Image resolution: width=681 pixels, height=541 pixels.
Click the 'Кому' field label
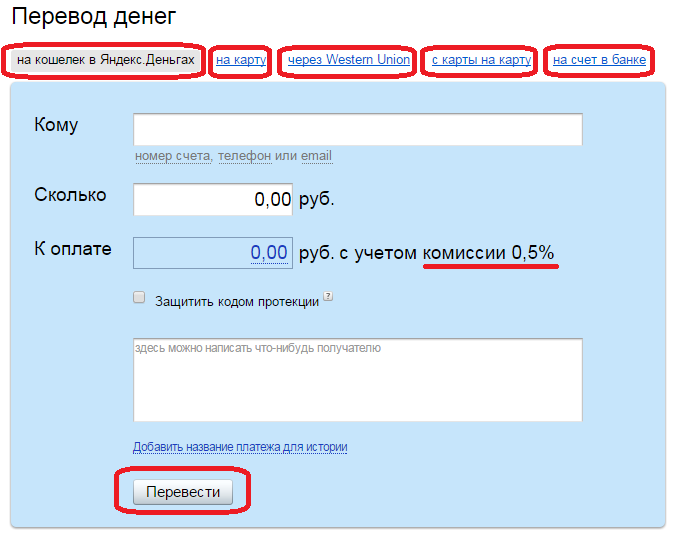point(56,125)
